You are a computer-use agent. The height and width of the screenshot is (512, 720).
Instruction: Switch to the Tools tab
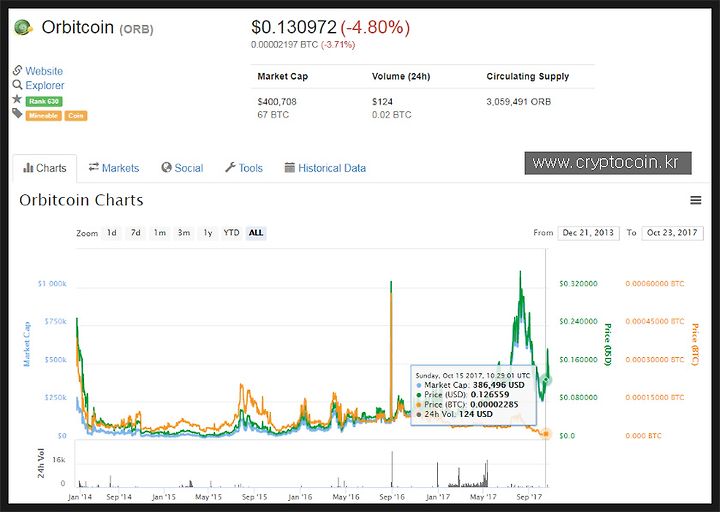tap(244, 168)
